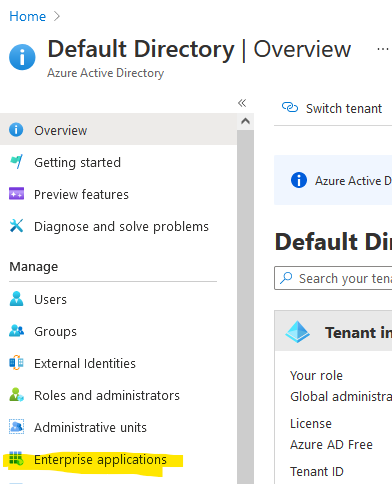Click the Azure Active Directory subtitle
392x484 pixels.
[105, 73]
